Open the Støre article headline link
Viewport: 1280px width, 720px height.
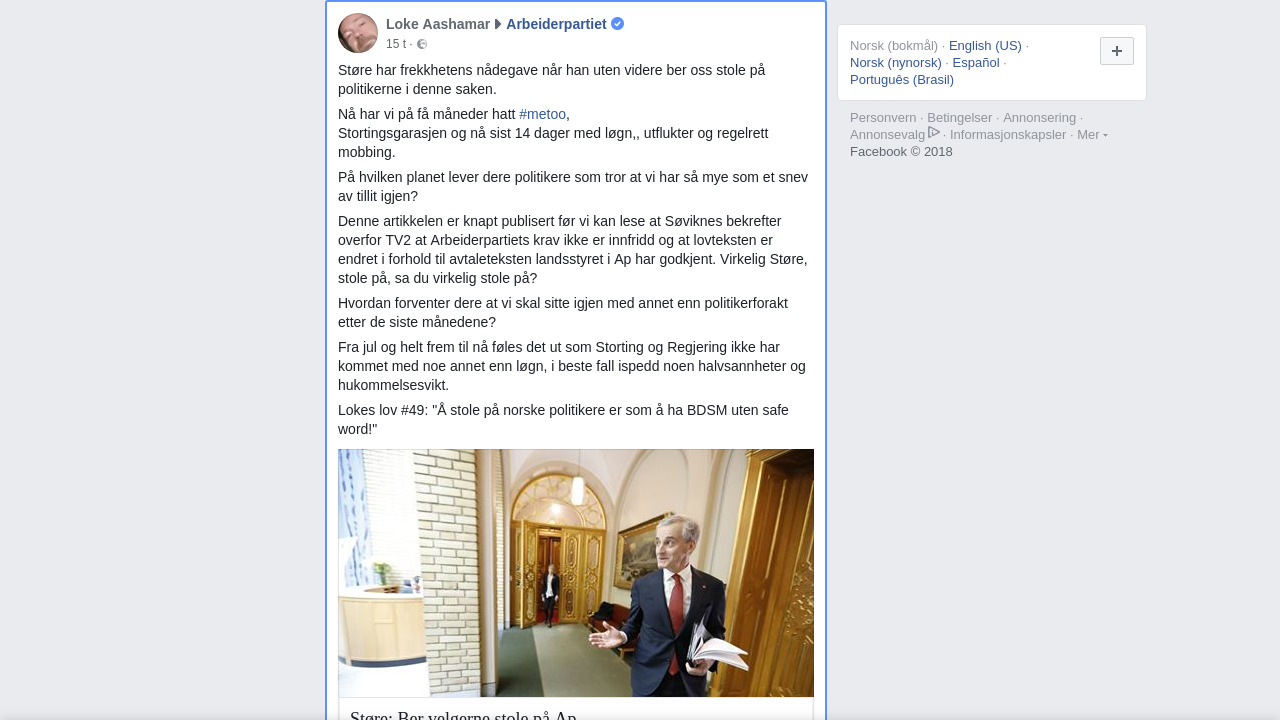pyautogui.click(x=463, y=714)
